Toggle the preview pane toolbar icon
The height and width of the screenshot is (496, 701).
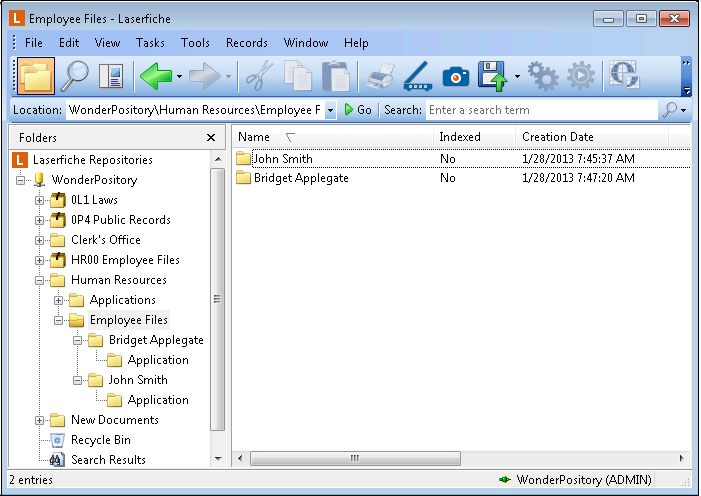(x=111, y=76)
